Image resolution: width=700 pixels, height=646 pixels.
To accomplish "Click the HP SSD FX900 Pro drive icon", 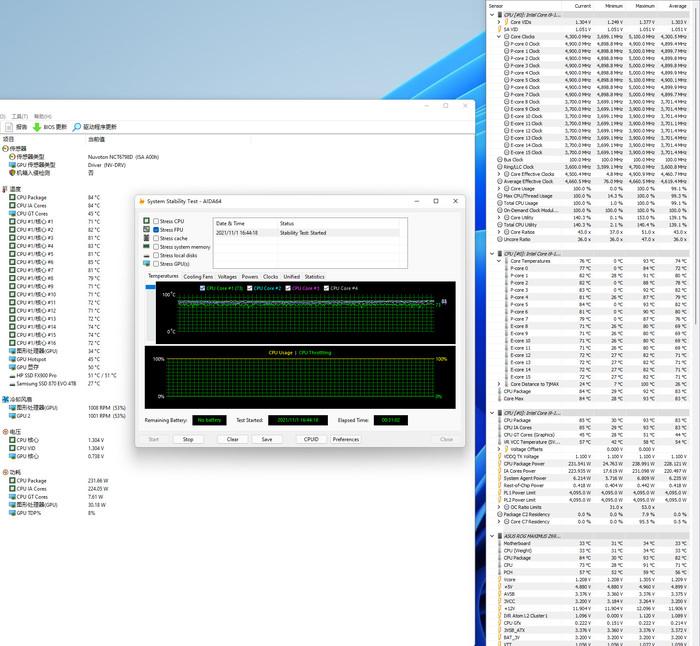I will [12, 375].
